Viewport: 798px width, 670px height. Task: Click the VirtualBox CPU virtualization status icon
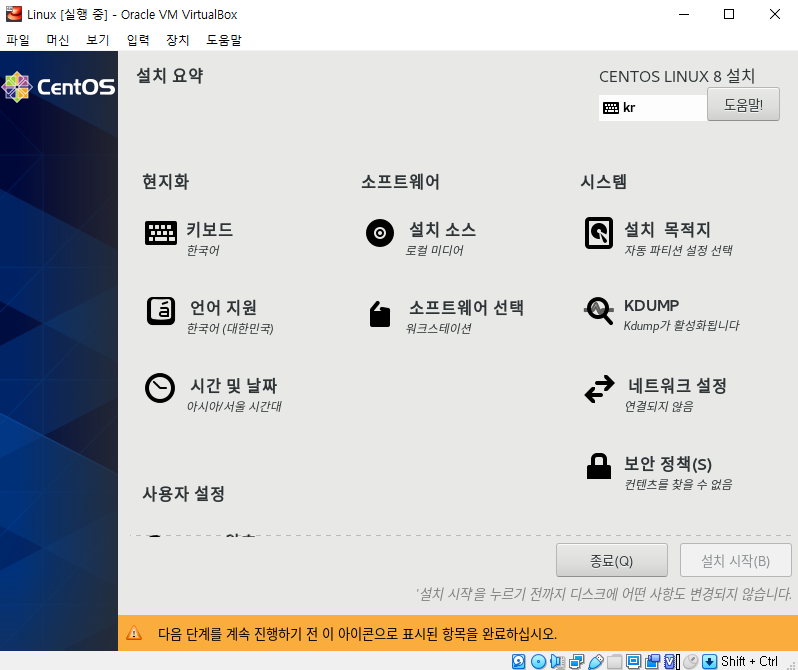coord(672,661)
